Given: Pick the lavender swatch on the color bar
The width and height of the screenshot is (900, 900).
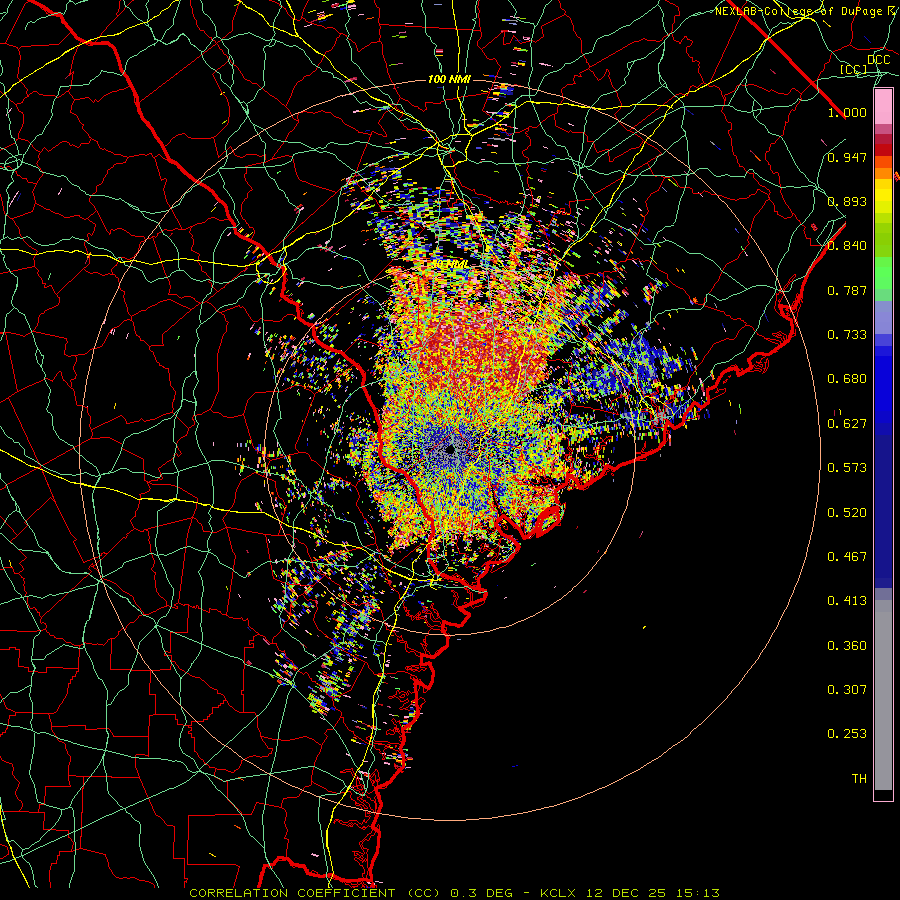Looking at the screenshot, I should (x=883, y=317).
